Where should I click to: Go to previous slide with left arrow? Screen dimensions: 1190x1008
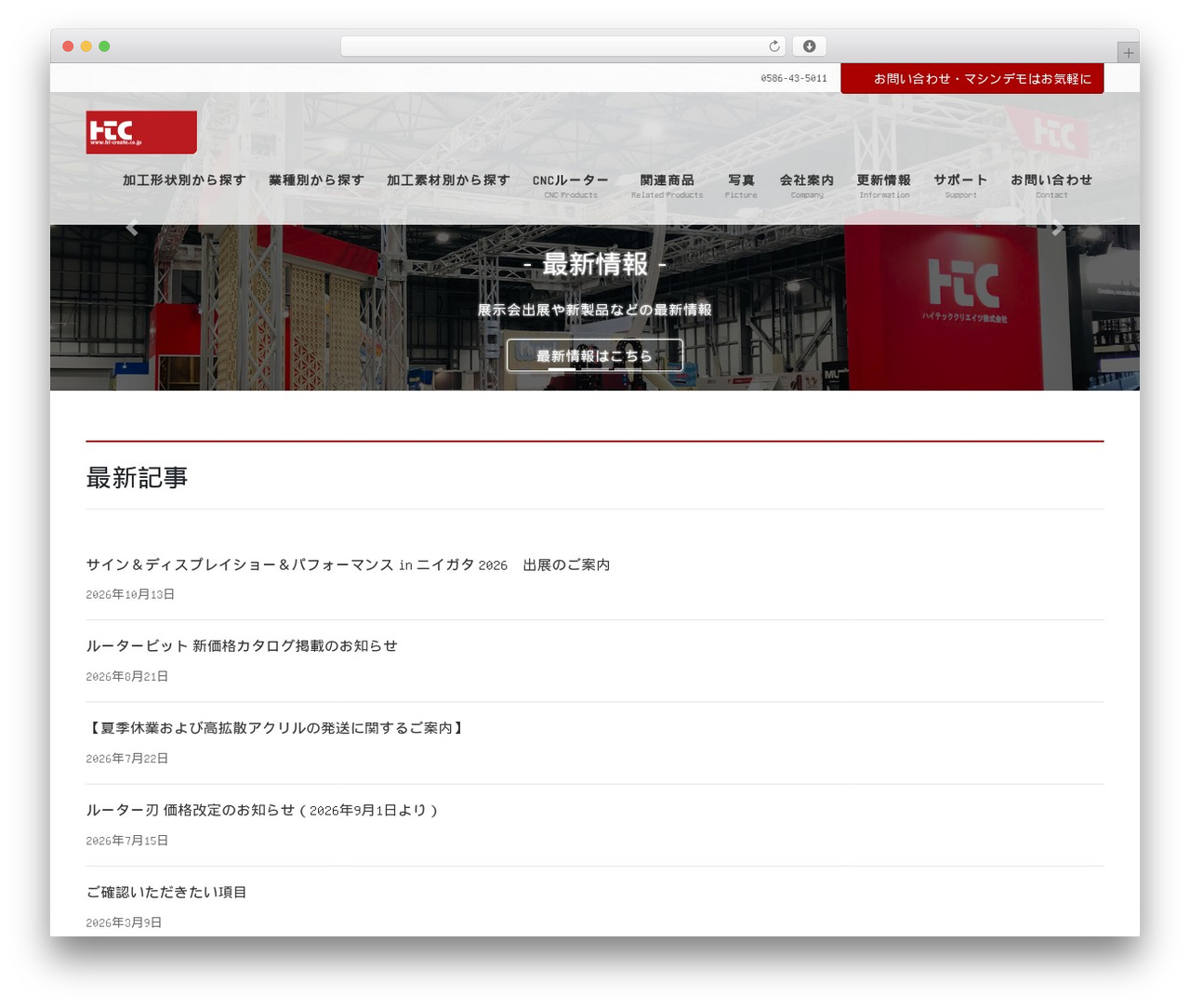(x=132, y=228)
